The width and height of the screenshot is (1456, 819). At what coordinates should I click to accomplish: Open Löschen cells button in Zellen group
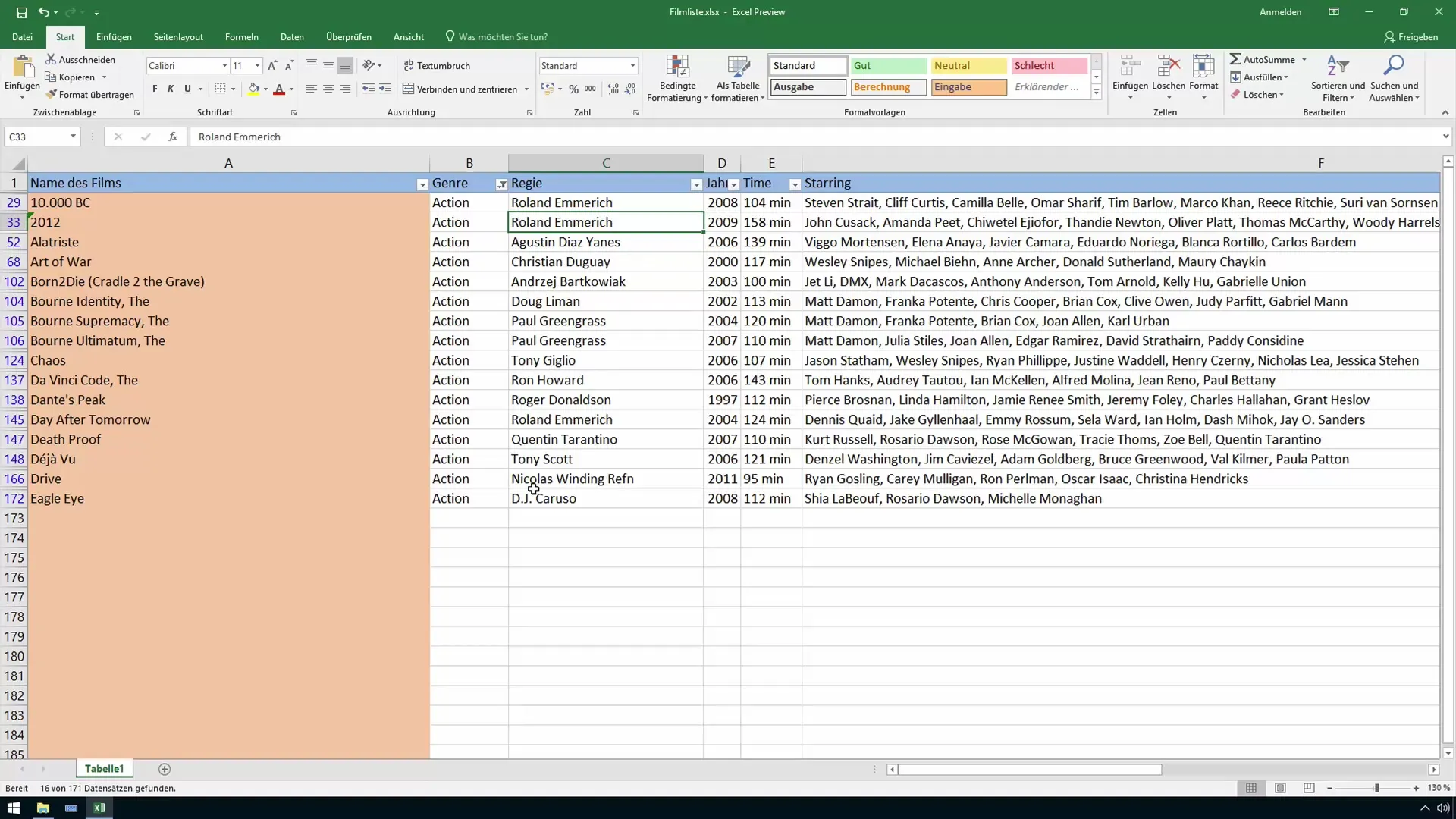[x=1169, y=78]
